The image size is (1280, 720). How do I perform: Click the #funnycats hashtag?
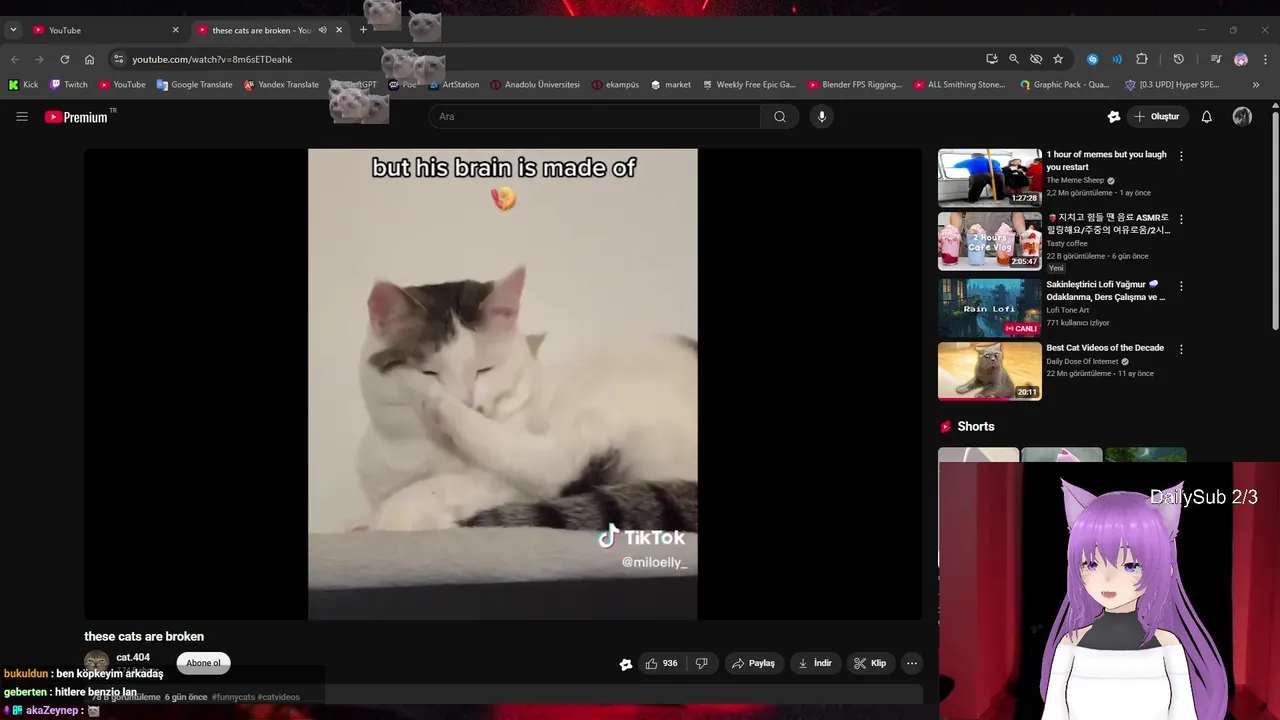233,697
